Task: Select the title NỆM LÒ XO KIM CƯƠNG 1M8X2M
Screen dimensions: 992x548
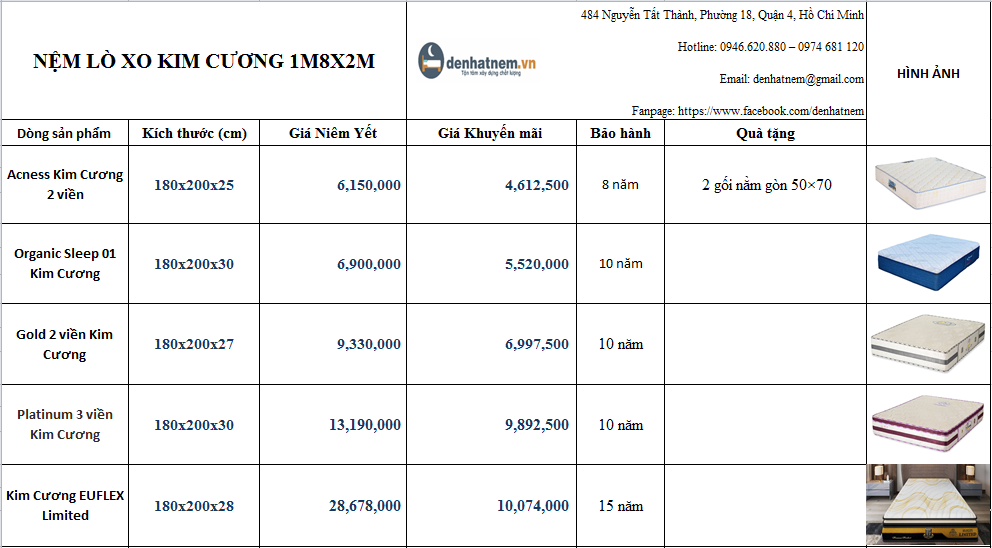Action: (204, 61)
